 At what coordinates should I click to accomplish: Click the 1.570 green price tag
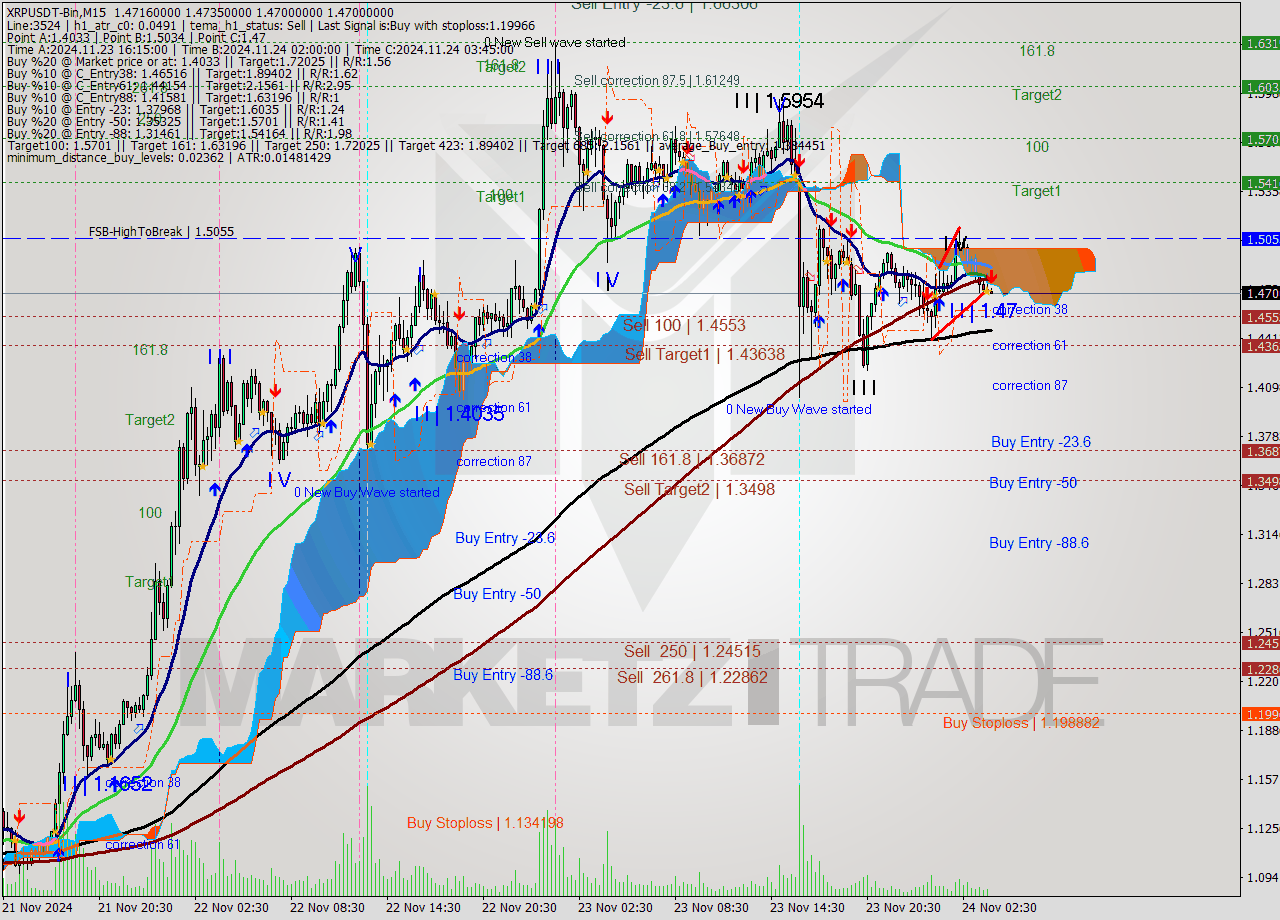click(1260, 139)
